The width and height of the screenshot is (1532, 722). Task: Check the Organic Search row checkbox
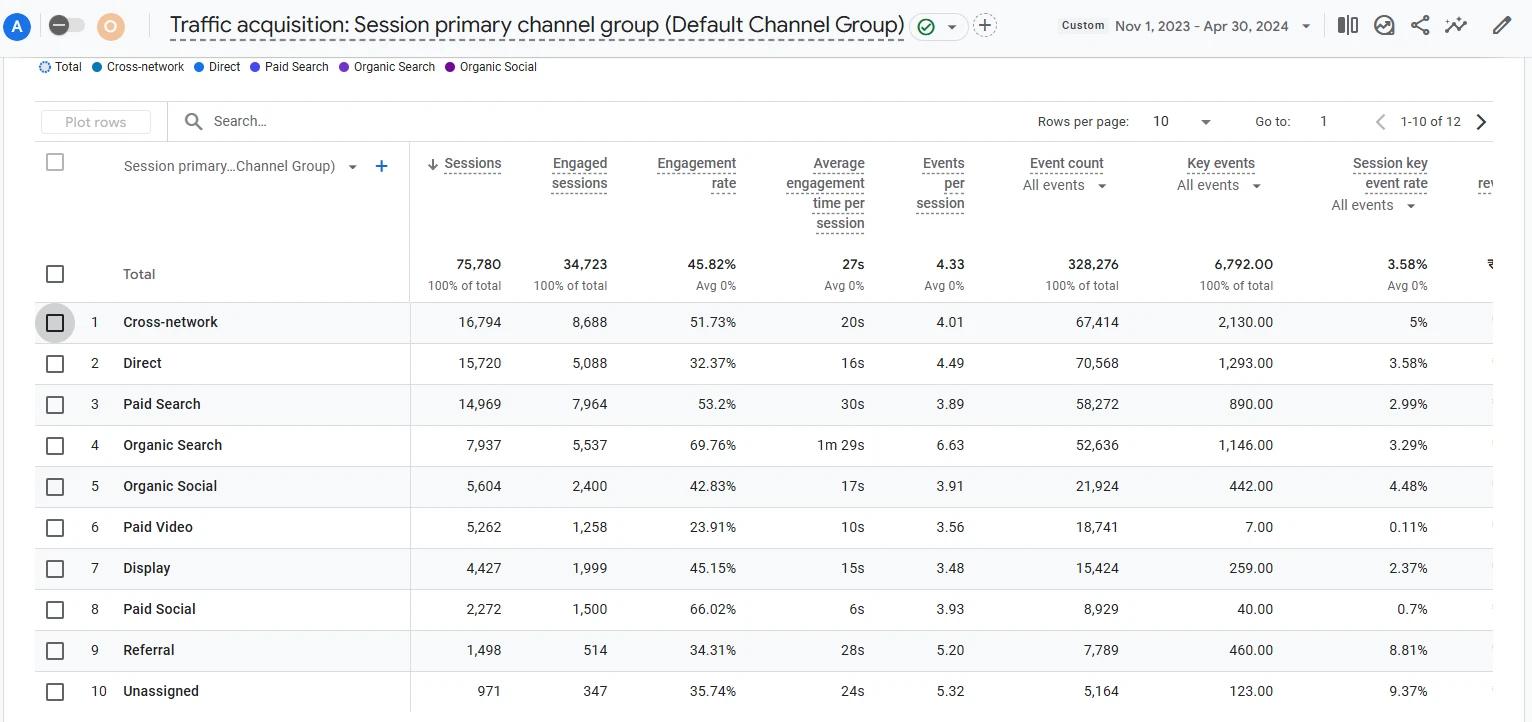tap(55, 446)
